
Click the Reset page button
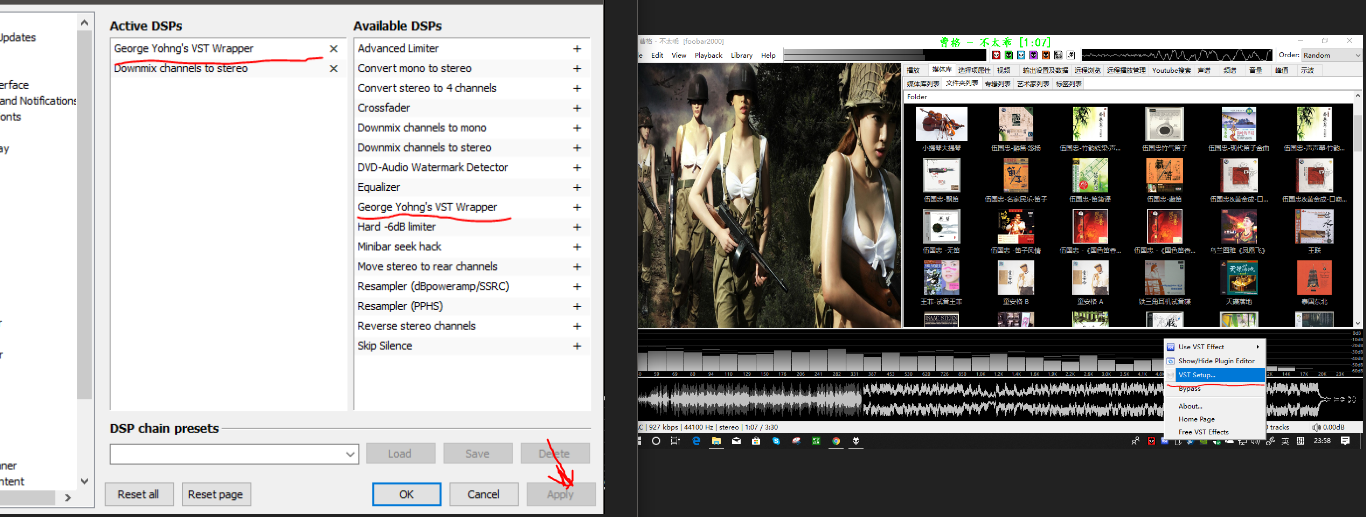(216, 494)
